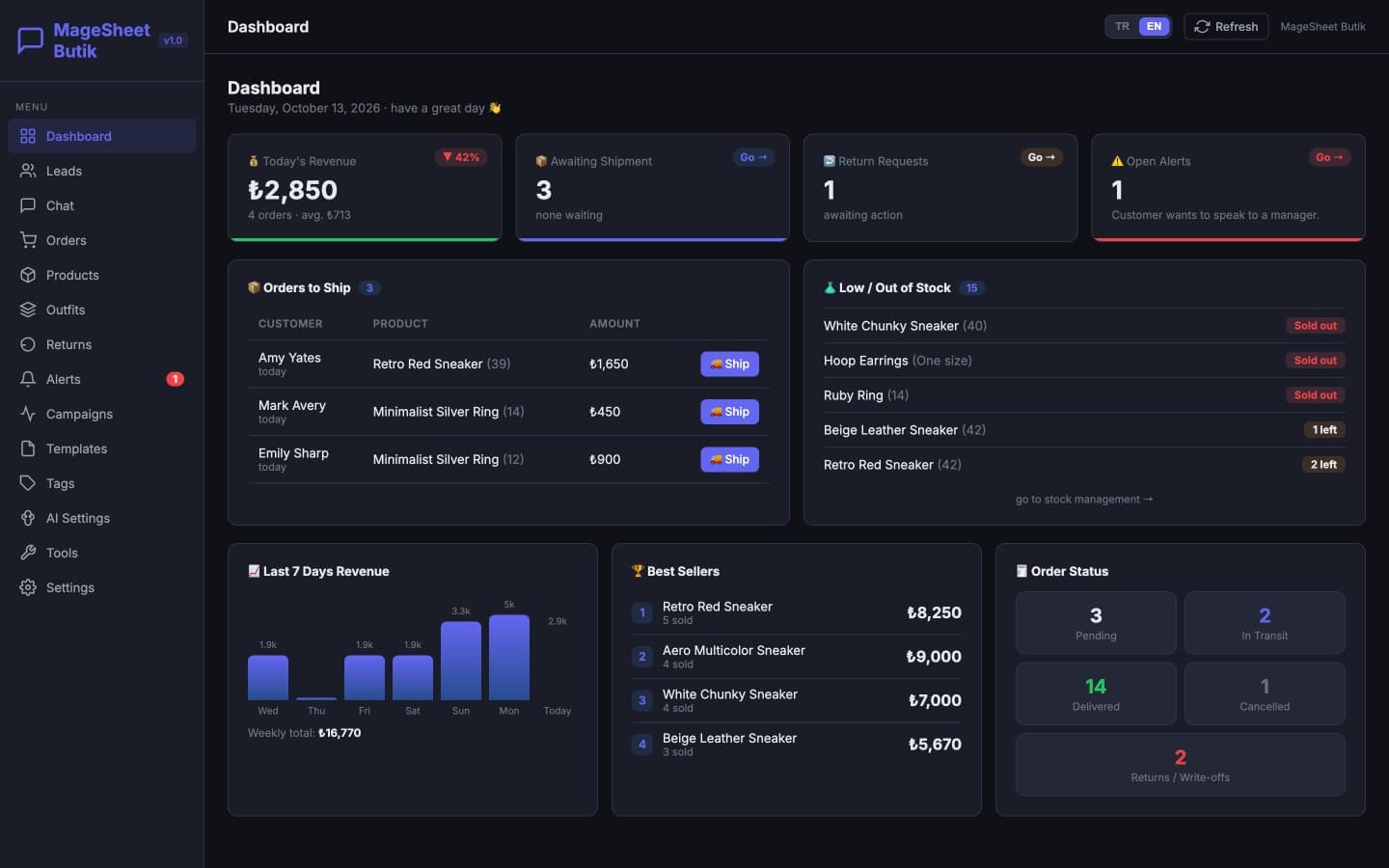
Task: Ship Mark Avery's order
Action: pyautogui.click(x=729, y=412)
